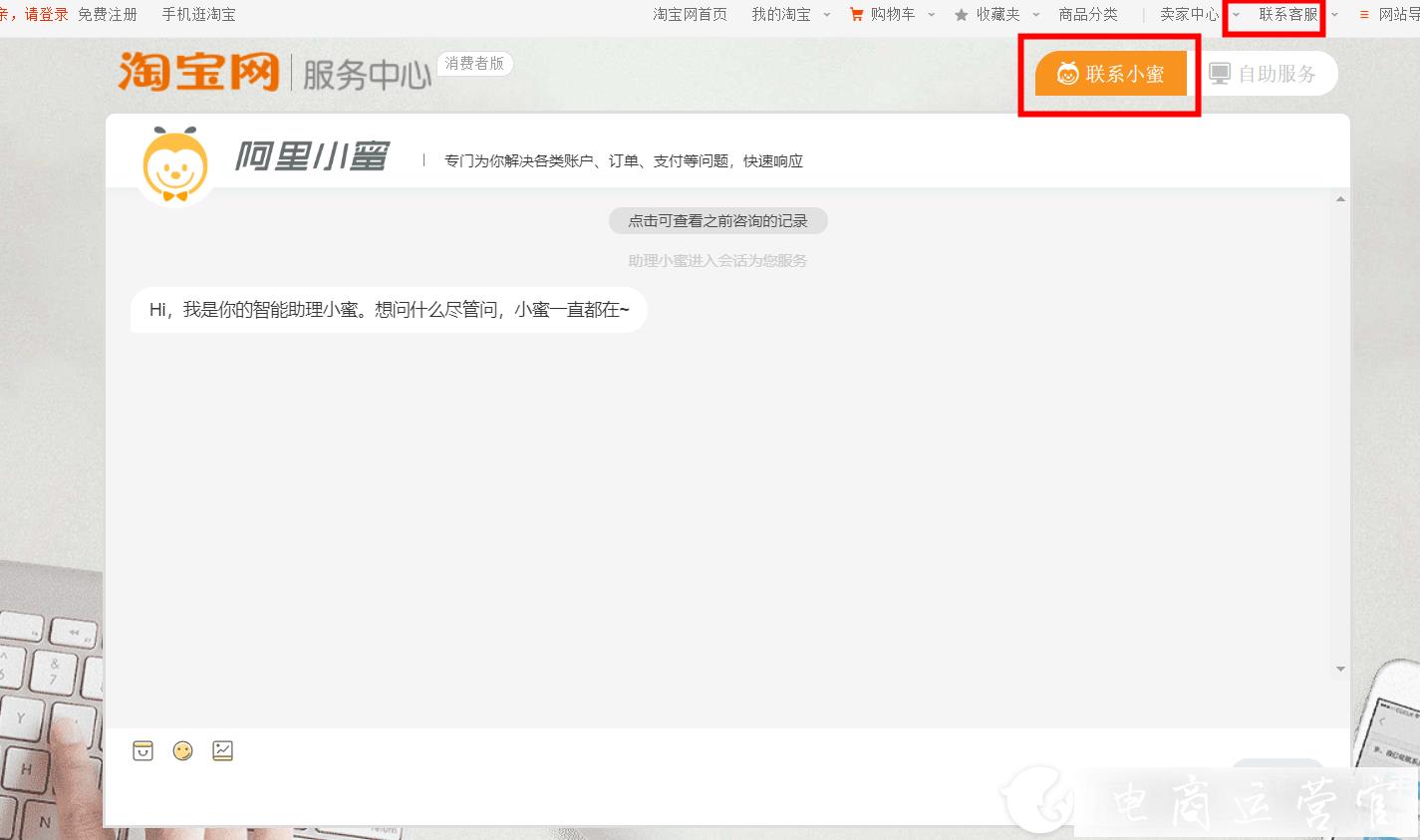Expand the 收藏夹 dropdown arrow
1420x840 pixels.
tap(1035, 15)
